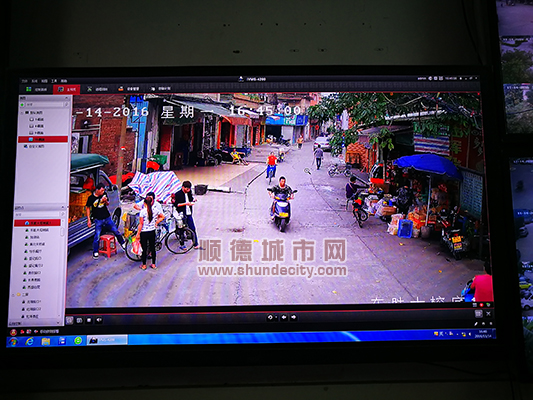Screen dimensions: 533x400
Task: Click the Windows Start orb button
Action: pos(13,342)
